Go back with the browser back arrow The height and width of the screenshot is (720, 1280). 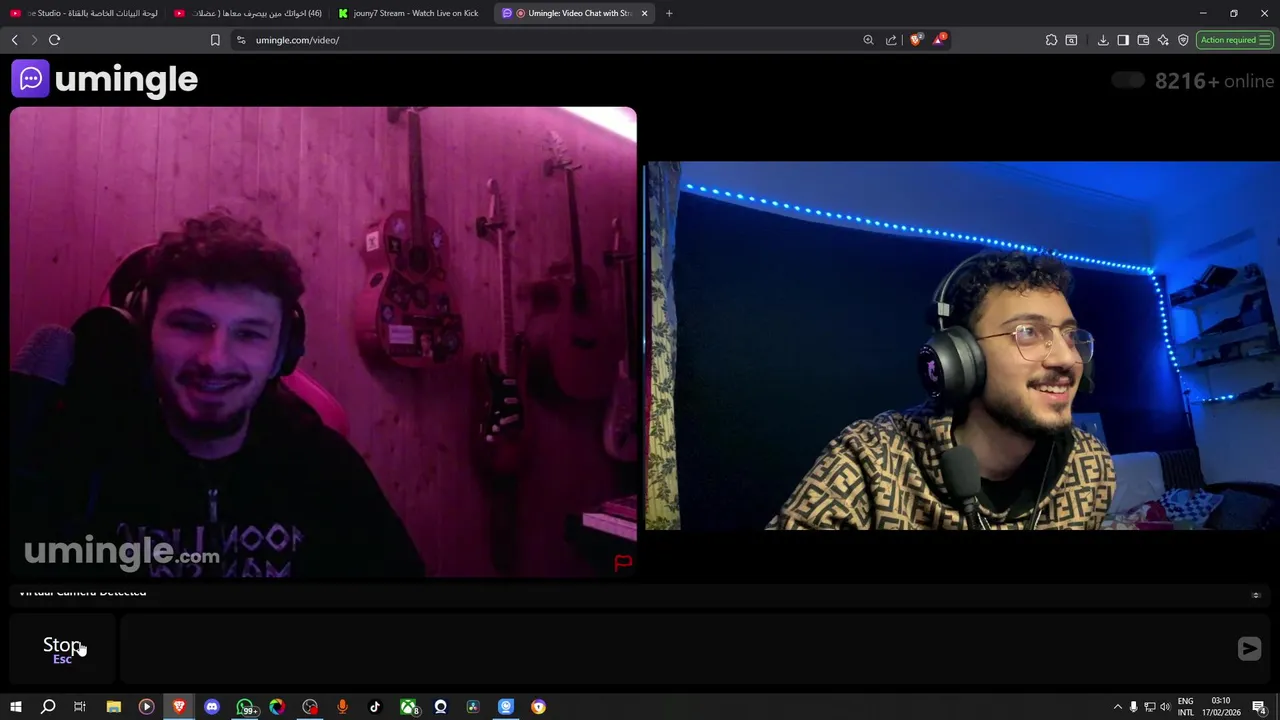tap(14, 40)
